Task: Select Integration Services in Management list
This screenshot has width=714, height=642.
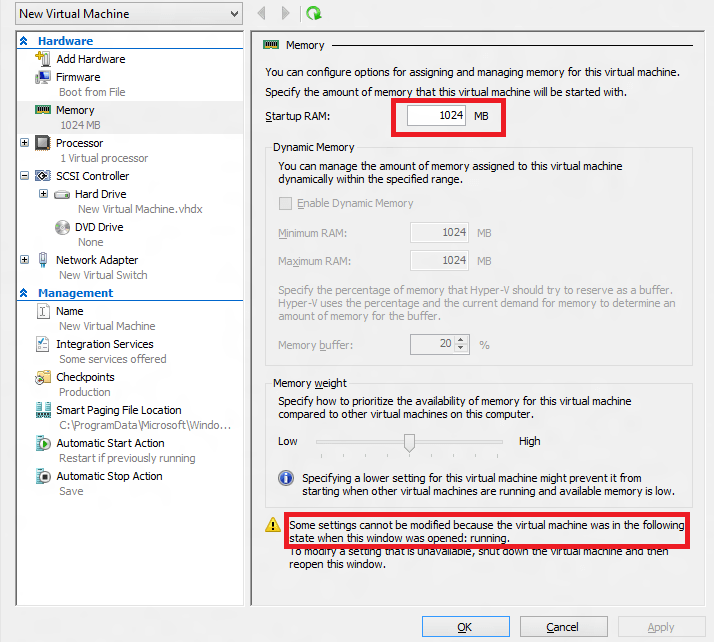Action: click(104, 344)
